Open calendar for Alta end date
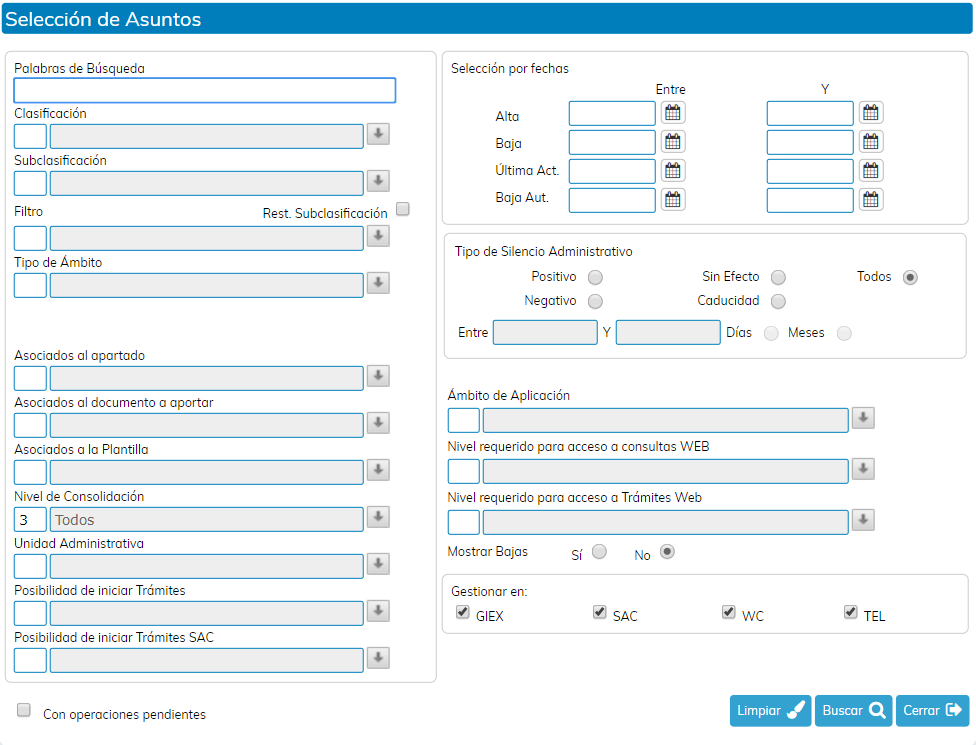 click(x=871, y=113)
